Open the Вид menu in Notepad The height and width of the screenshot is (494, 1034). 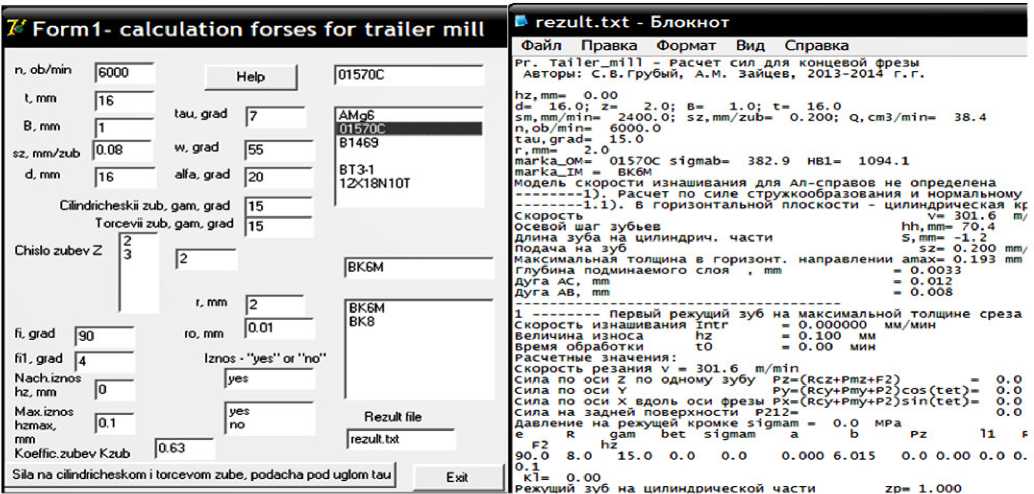[750, 46]
